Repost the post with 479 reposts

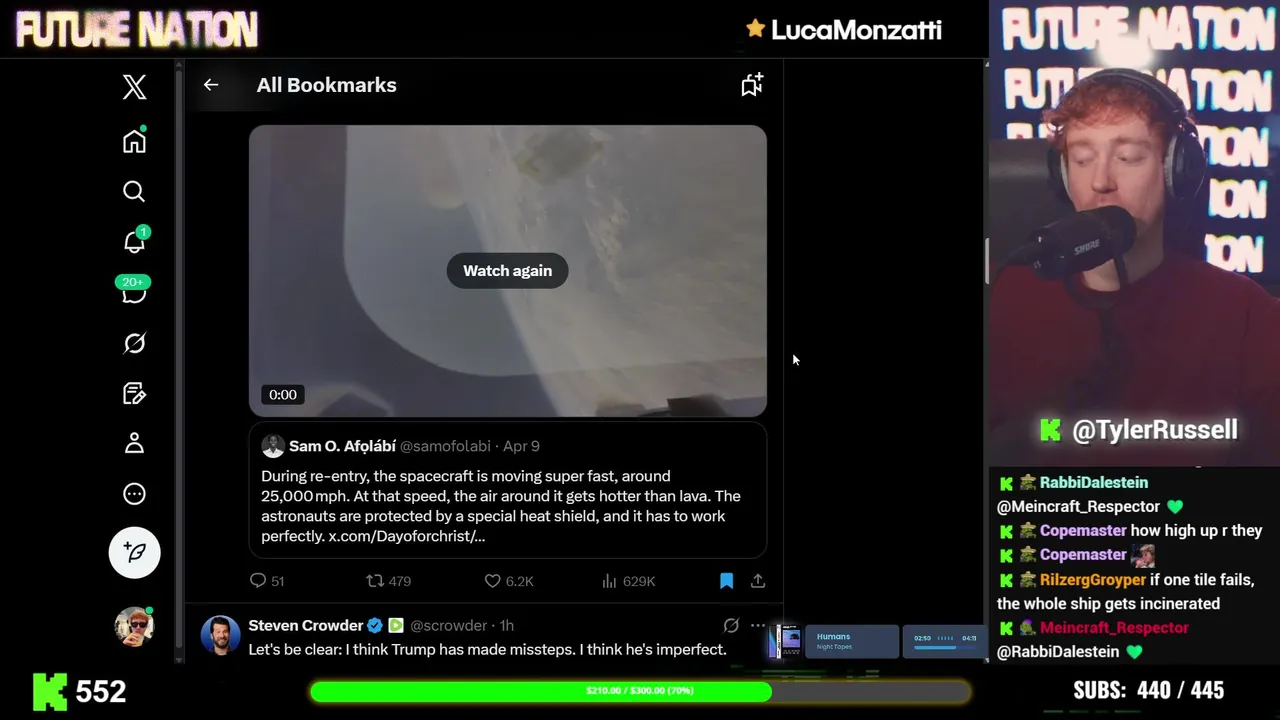point(388,581)
